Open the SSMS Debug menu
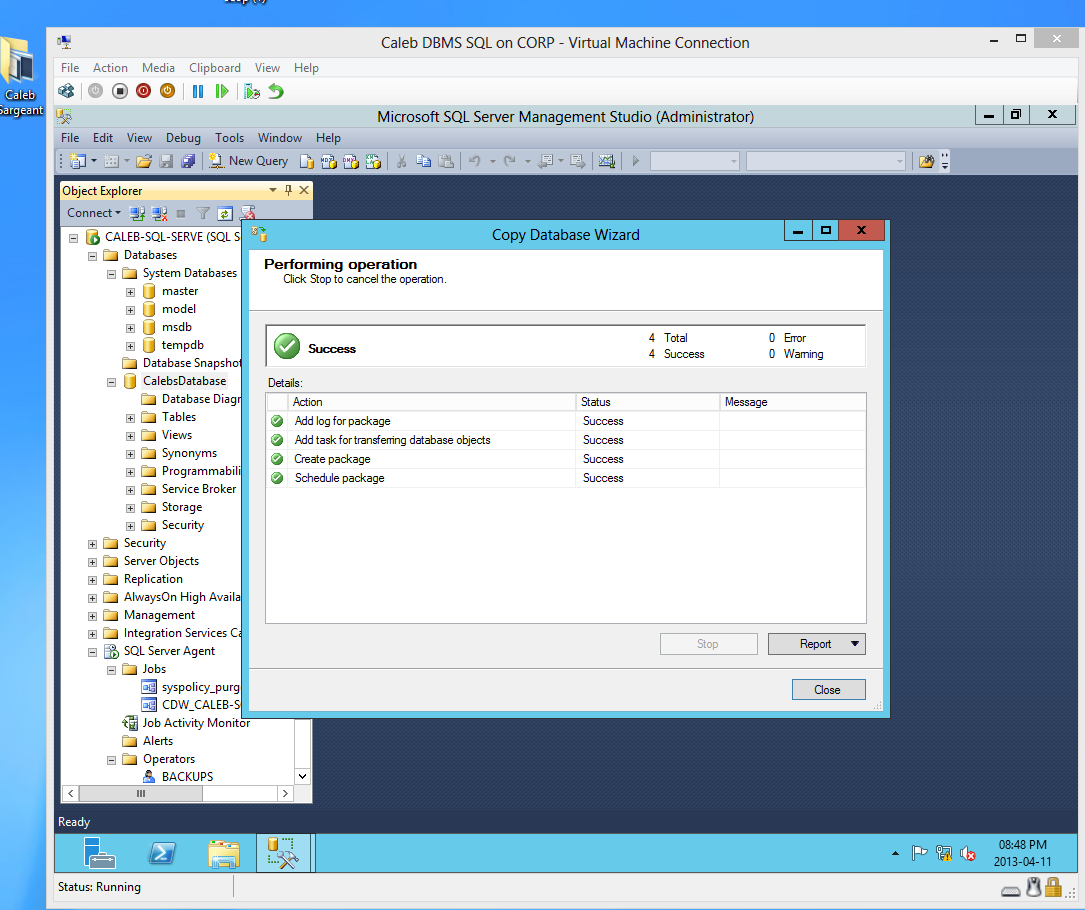This screenshot has width=1085, height=910. point(183,138)
